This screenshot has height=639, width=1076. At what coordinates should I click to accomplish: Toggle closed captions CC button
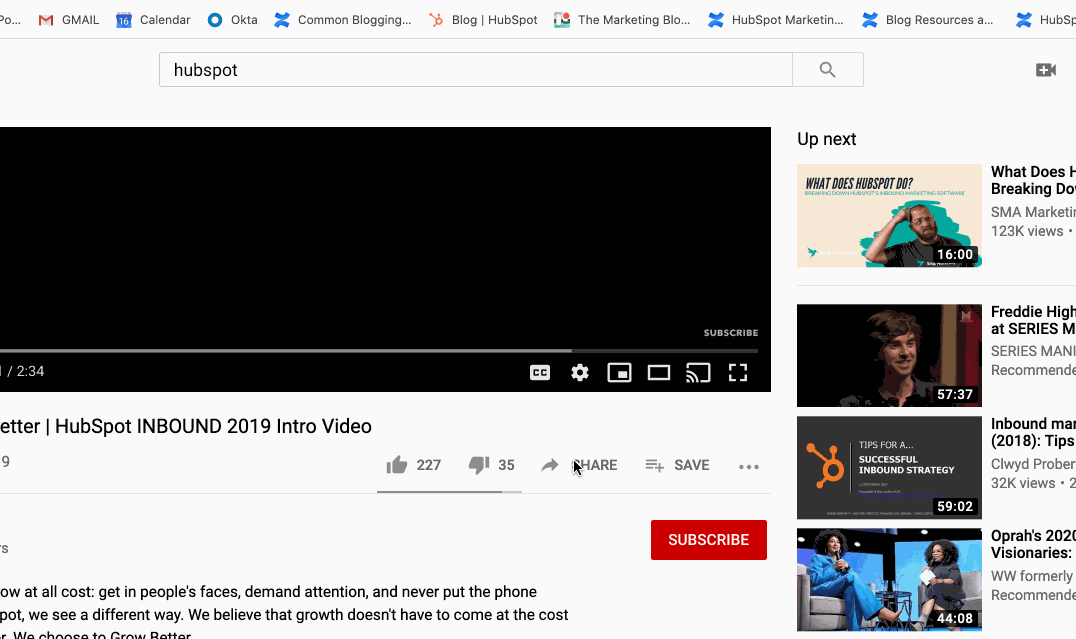coord(540,373)
